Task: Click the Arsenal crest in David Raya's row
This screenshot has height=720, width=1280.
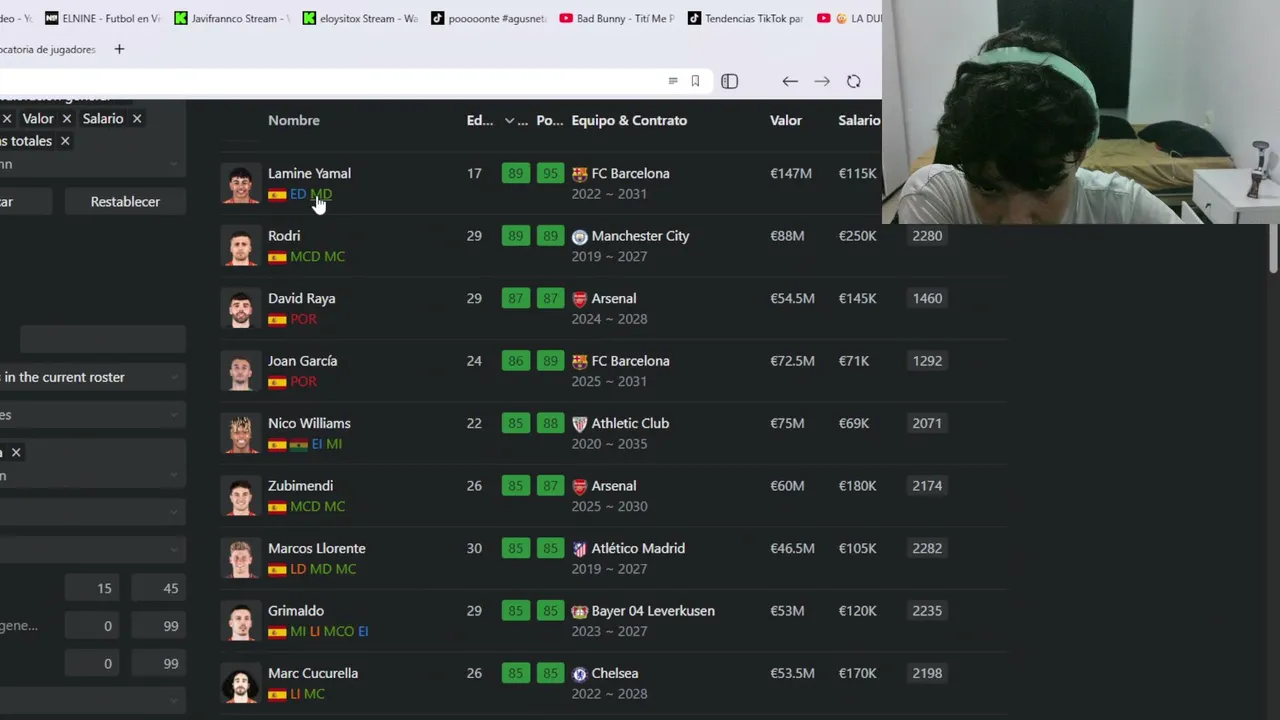Action: pos(579,299)
